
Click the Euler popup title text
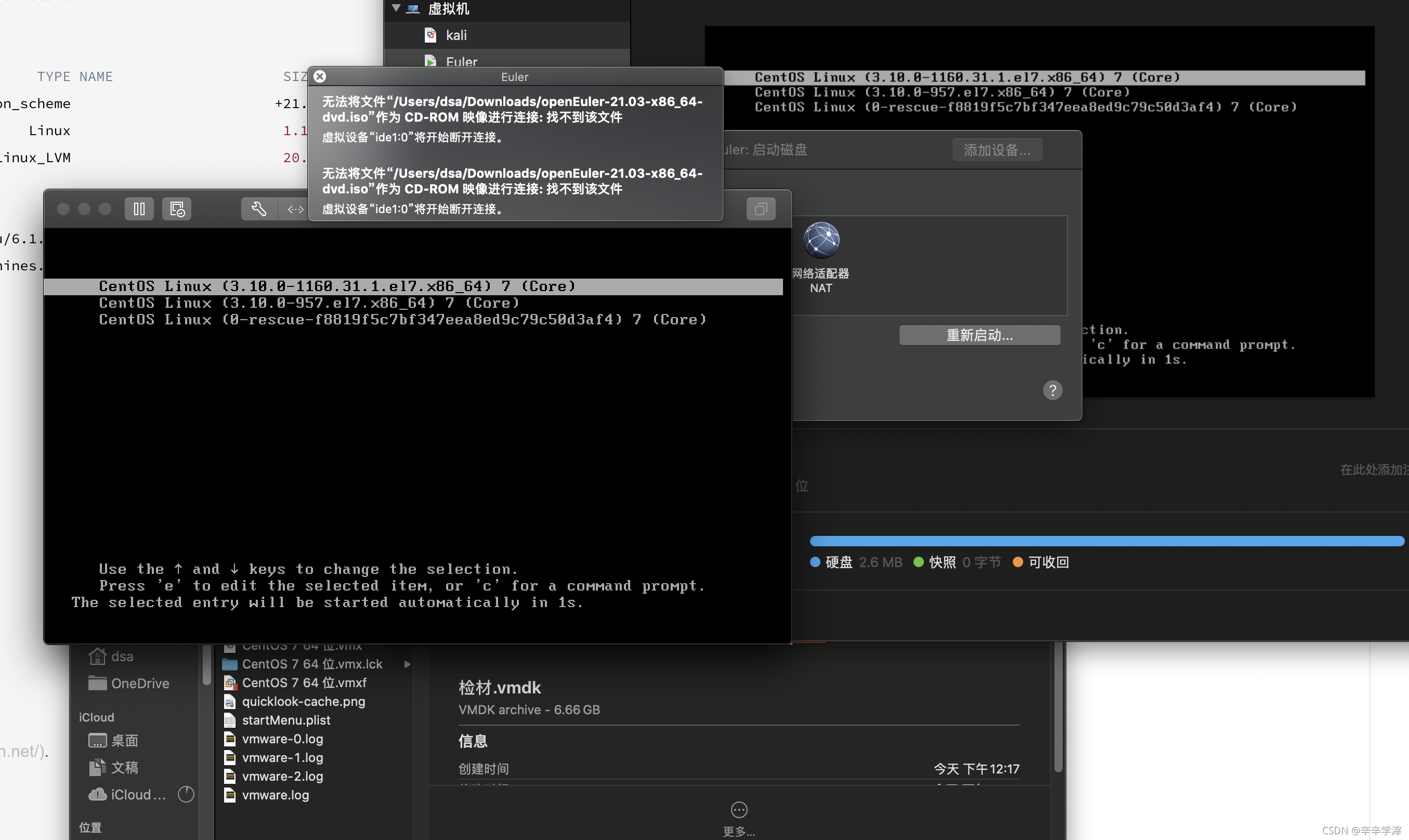point(515,77)
